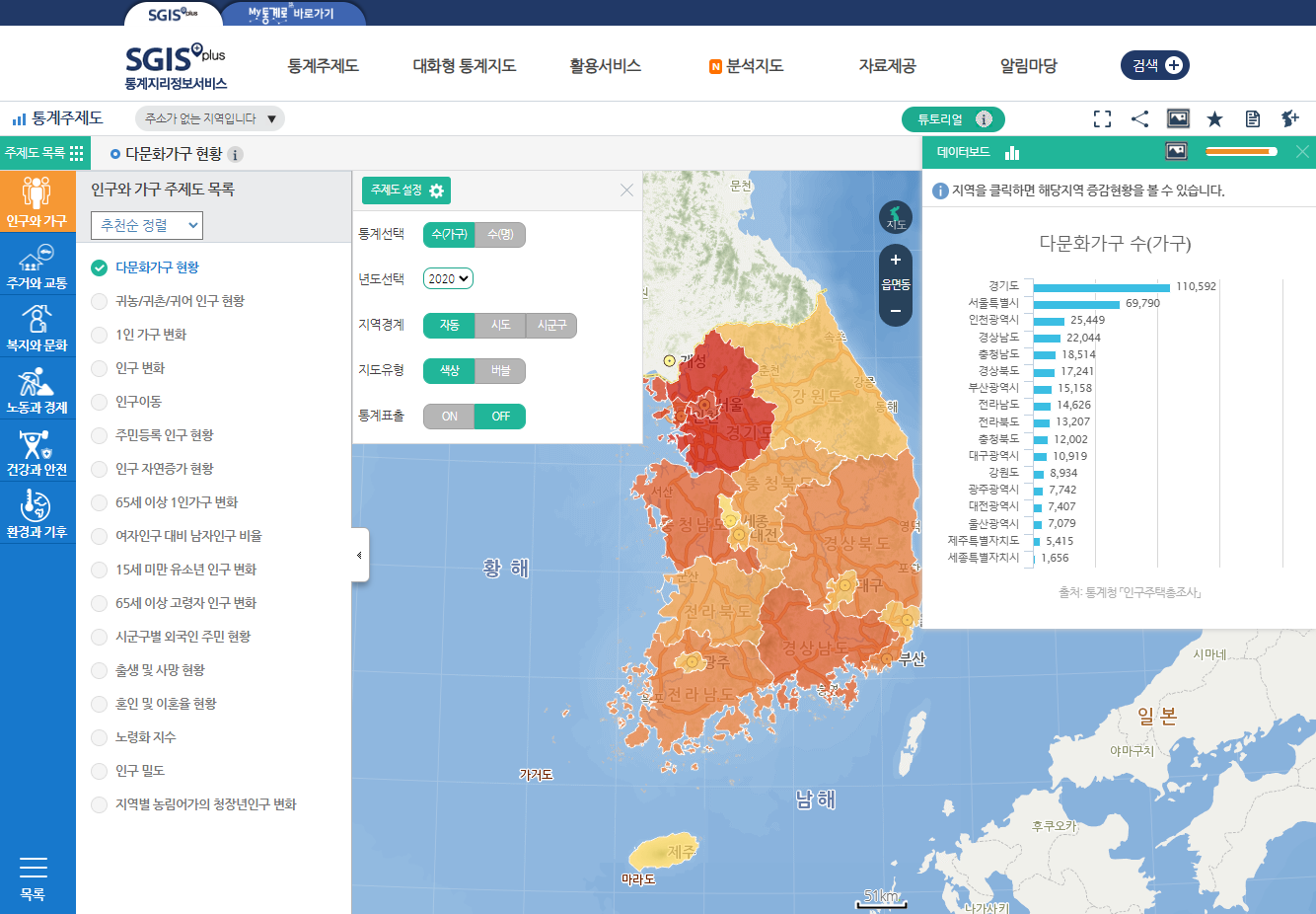
Task: Capture the map with the screenshot icon
Action: pos(1177,118)
